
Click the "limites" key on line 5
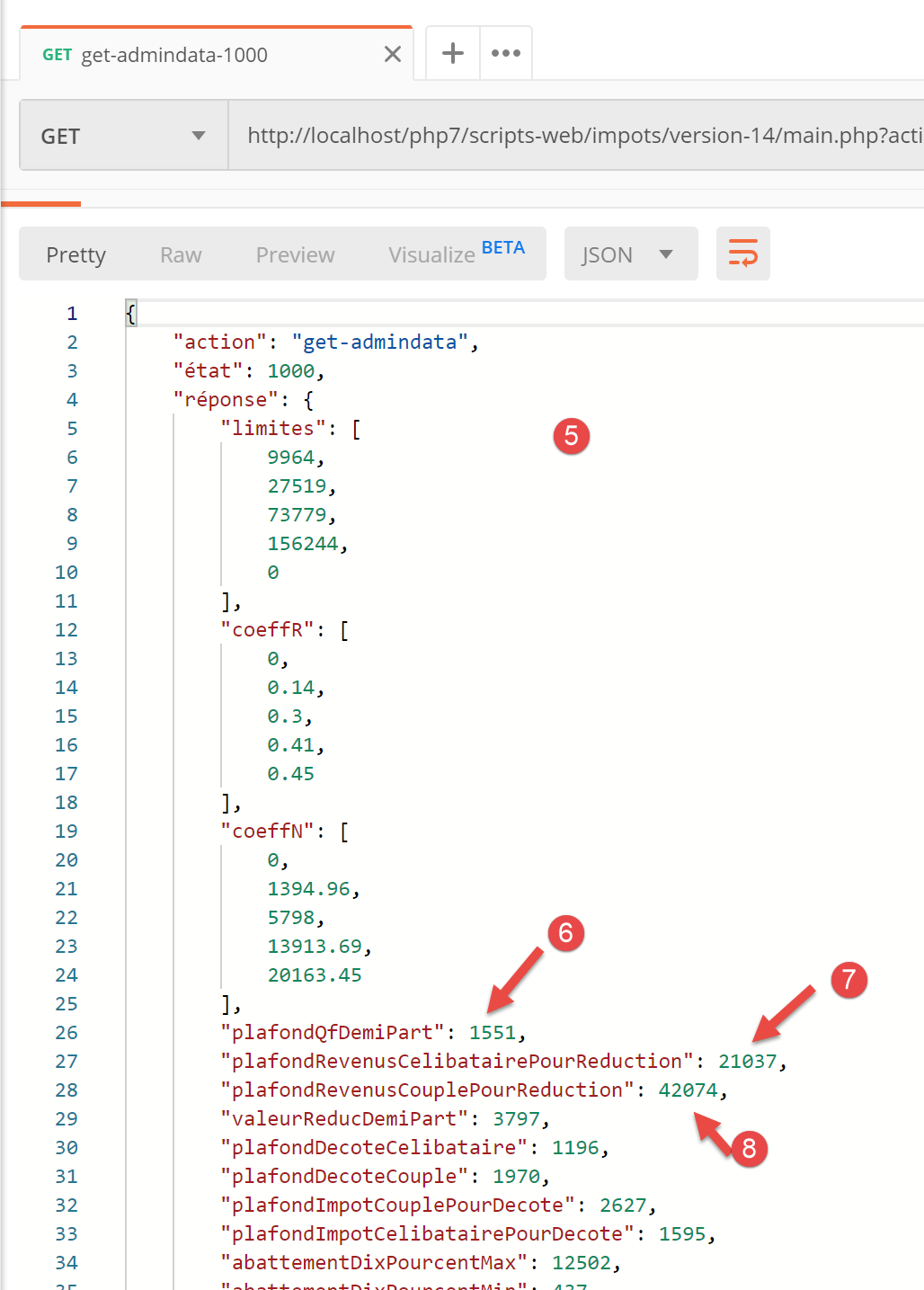[x=272, y=429]
